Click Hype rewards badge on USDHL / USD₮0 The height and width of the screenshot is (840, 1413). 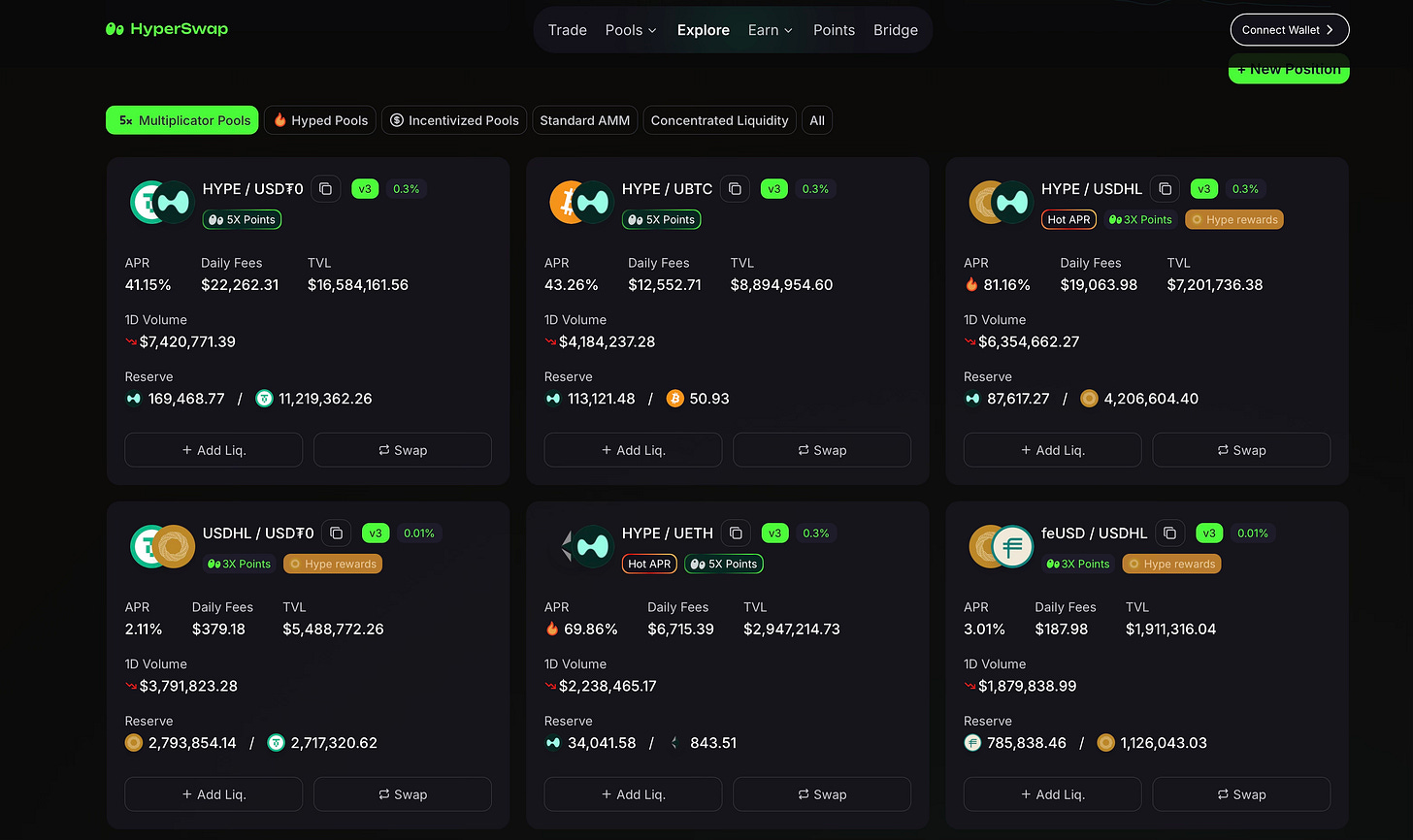(x=333, y=565)
